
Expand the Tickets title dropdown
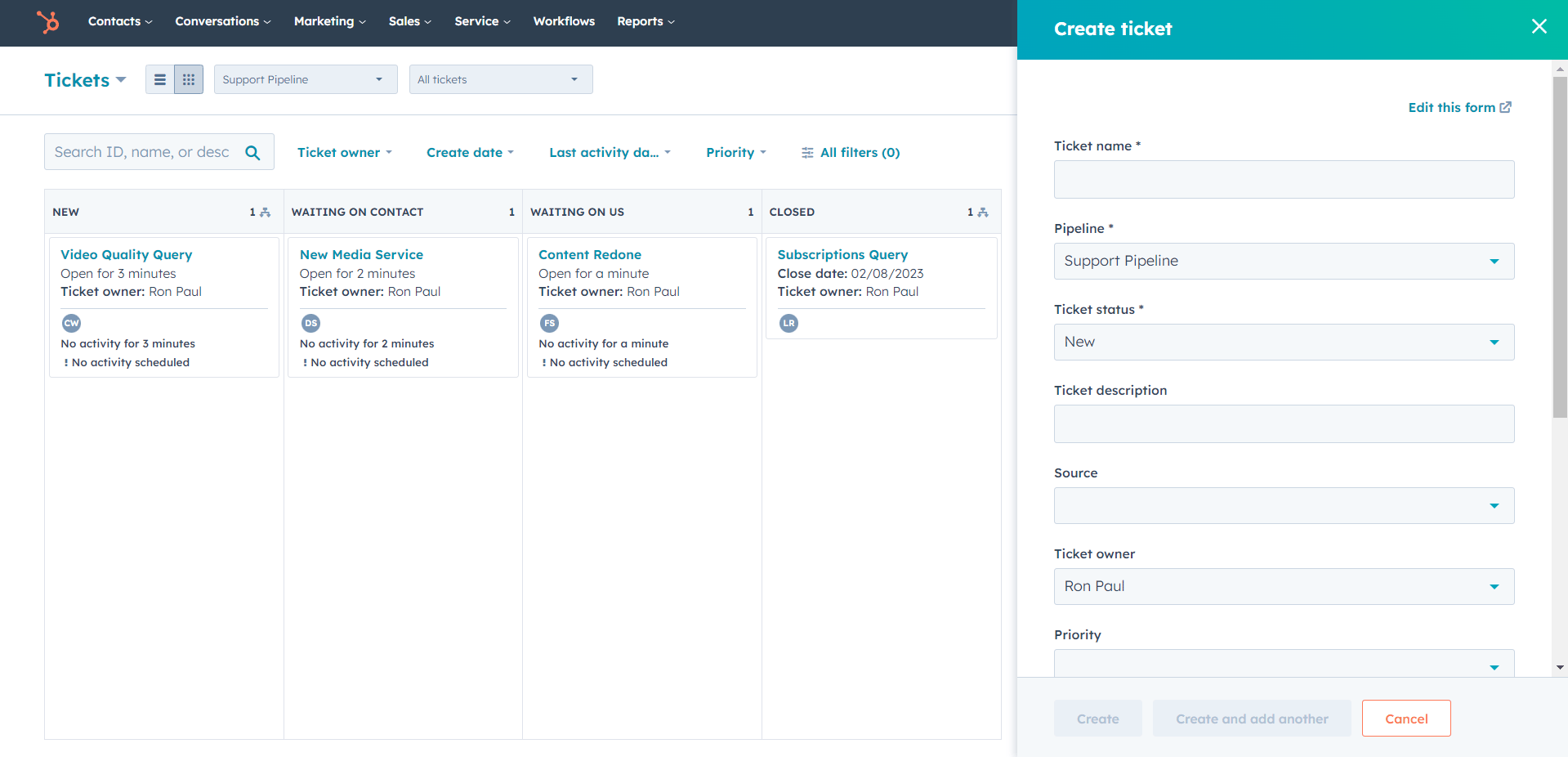point(85,80)
